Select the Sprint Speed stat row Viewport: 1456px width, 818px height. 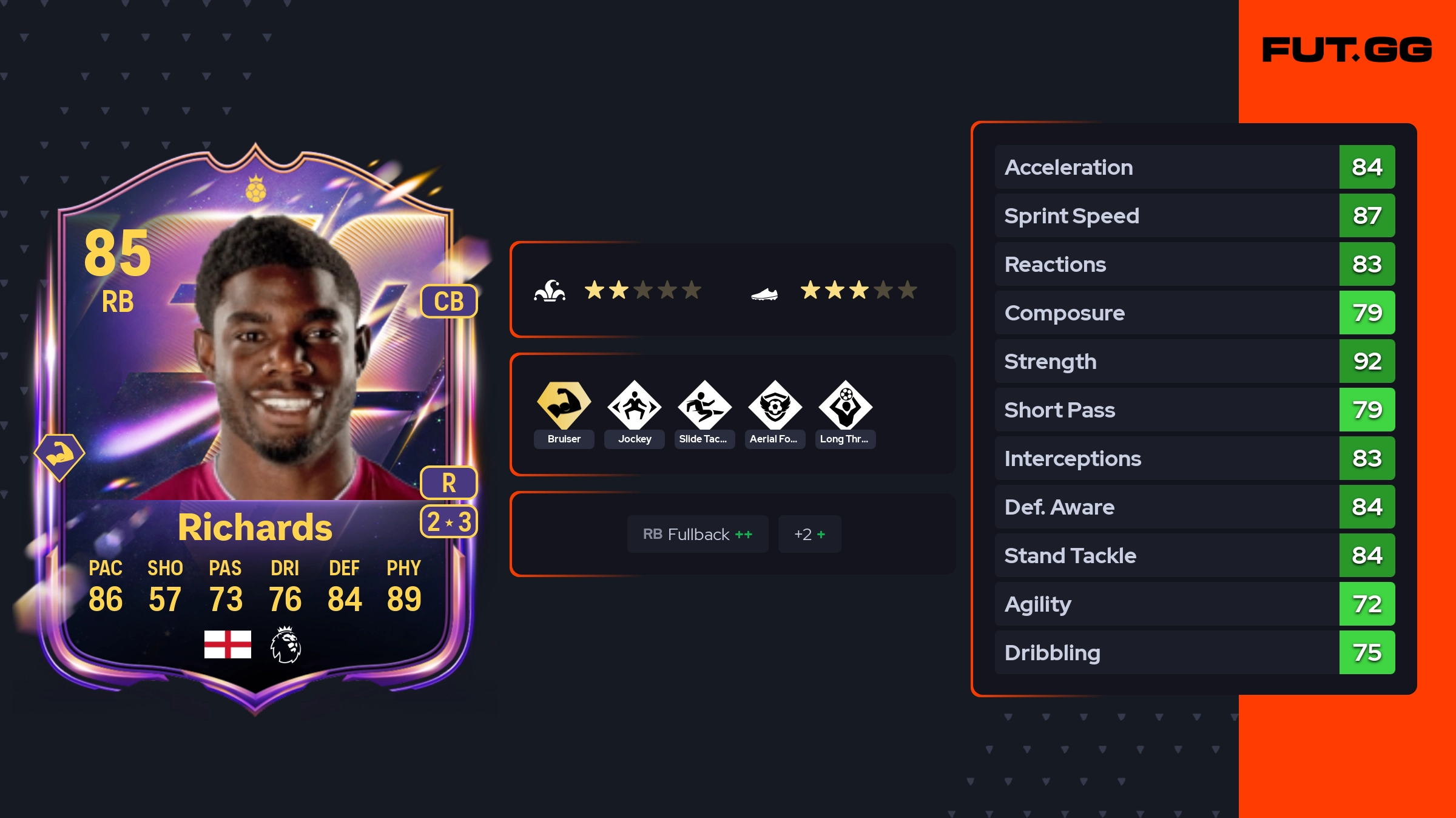pos(1195,215)
